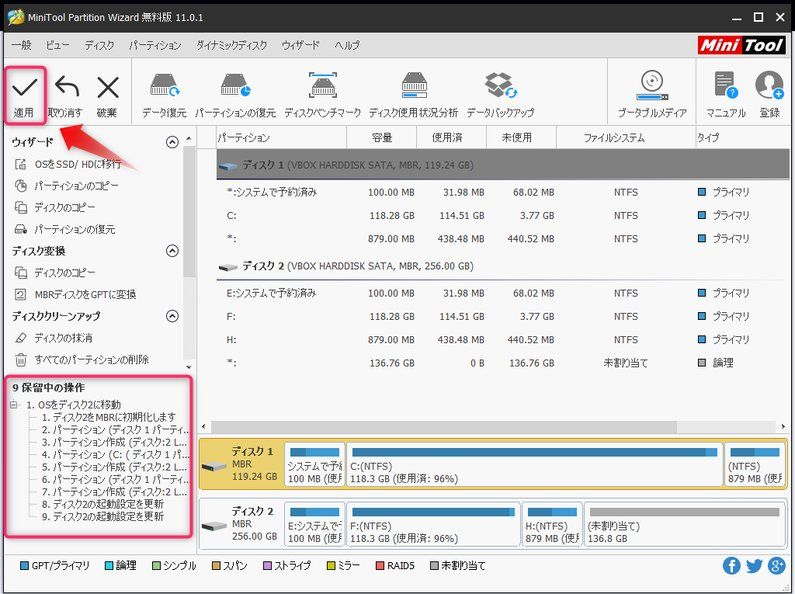Select the H:(NTFS) 879 MB block
795x594 pixels.
pyautogui.click(x=552, y=525)
